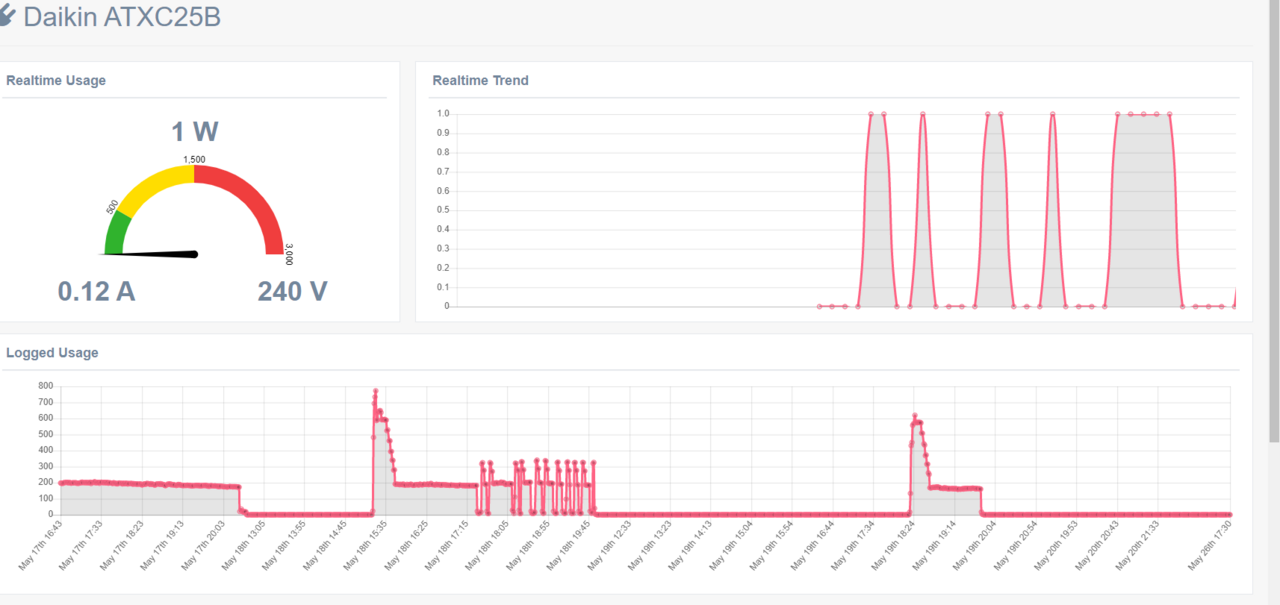
Task: Click the plug icon beside Daikin ATXC25B
Action: coord(6,17)
